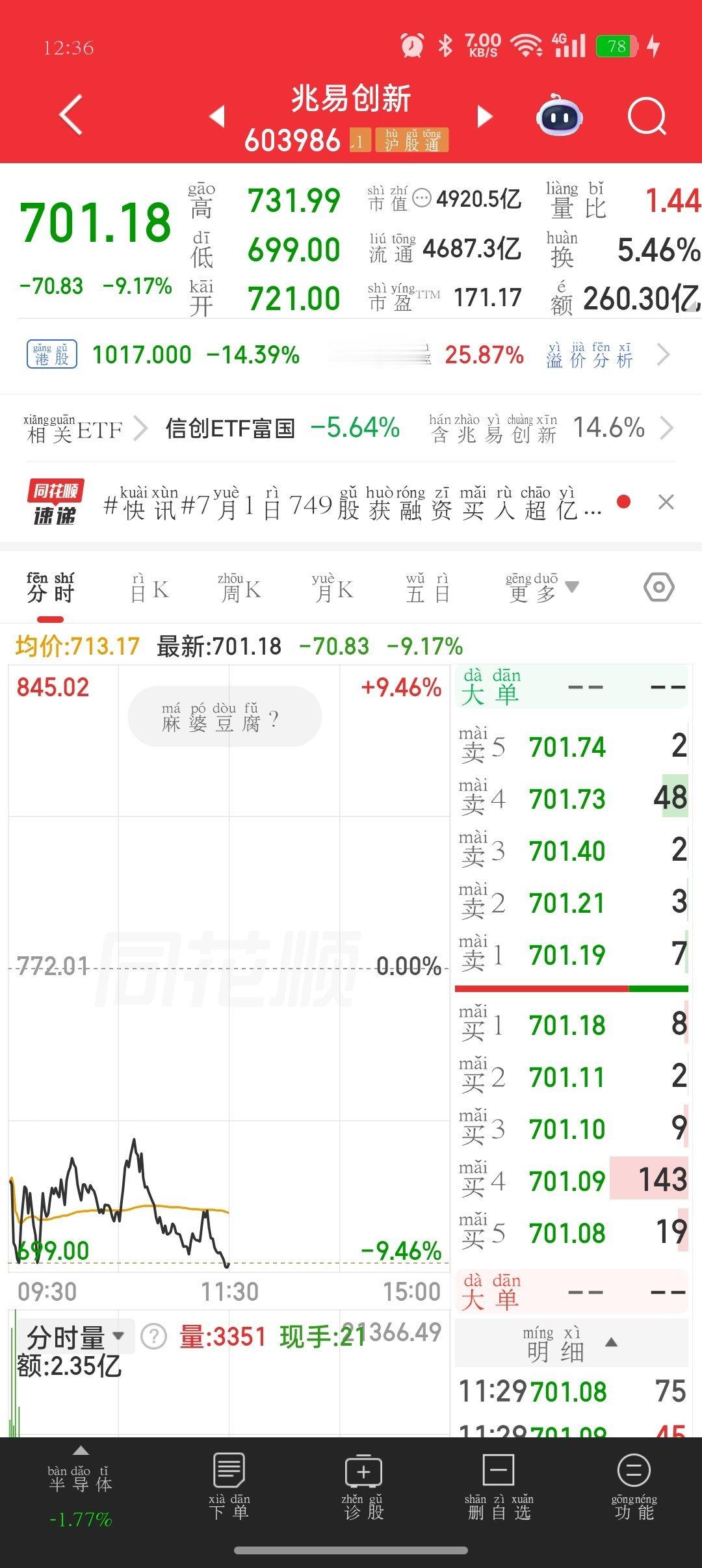This screenshot has width=702, height=1568.
Task: Tap the alarm clock status icon
Action: tap(412, 46)
